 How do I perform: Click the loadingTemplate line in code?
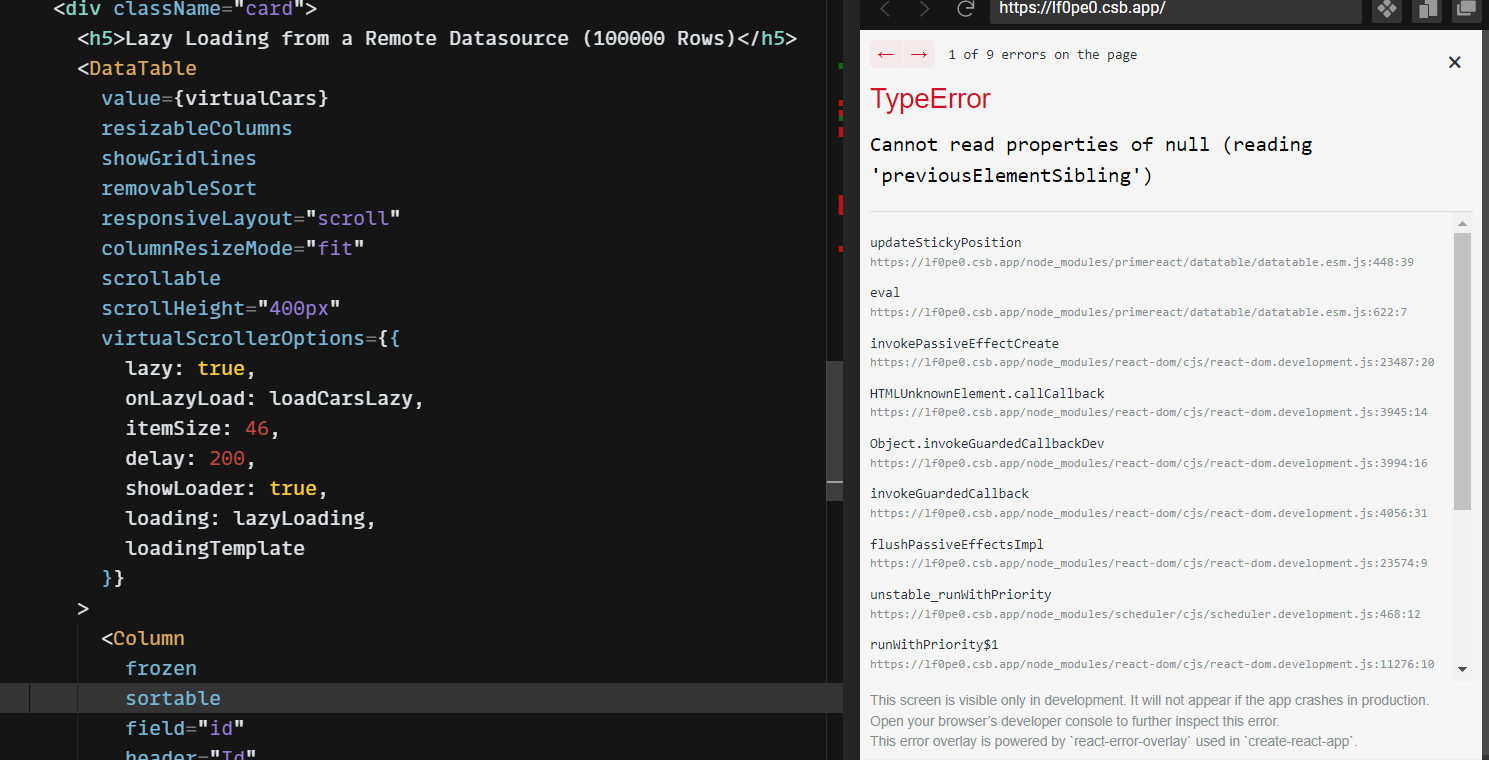coord(215,549)
